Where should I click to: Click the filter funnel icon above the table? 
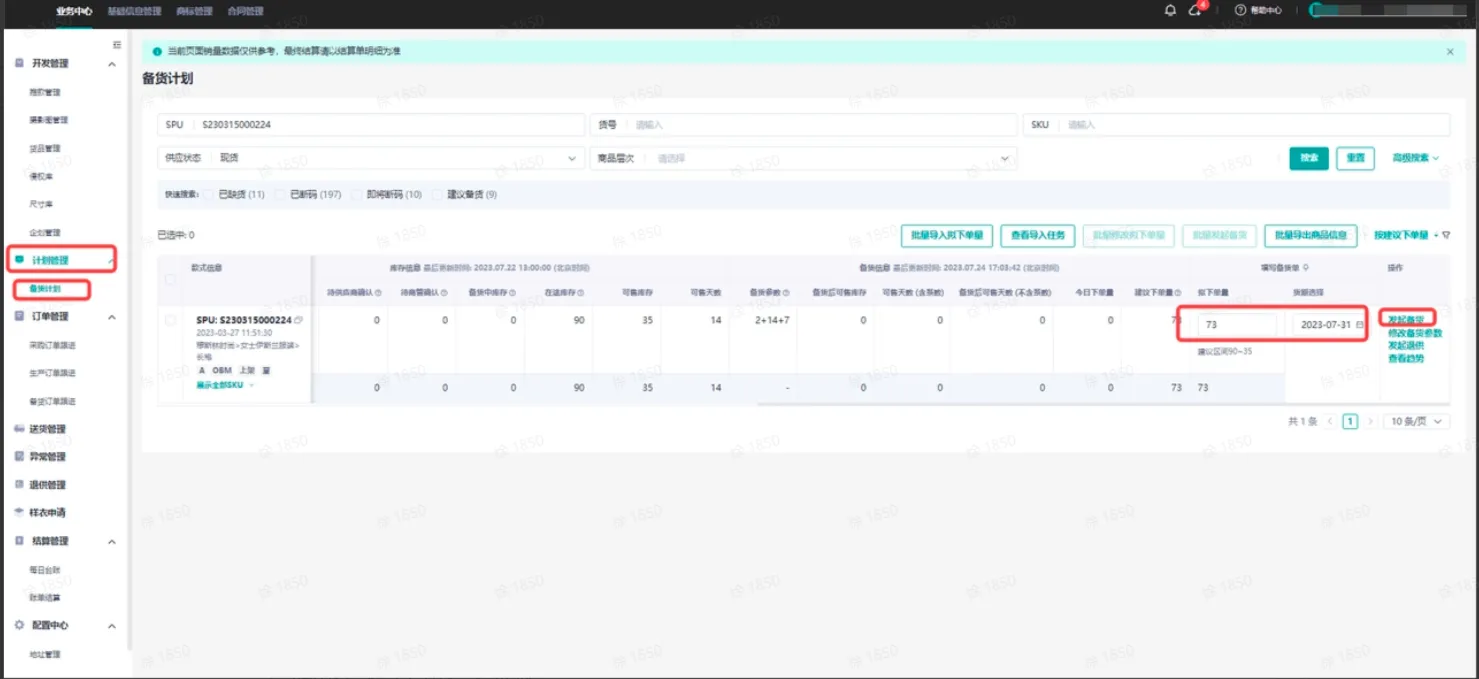point(1446,235)
